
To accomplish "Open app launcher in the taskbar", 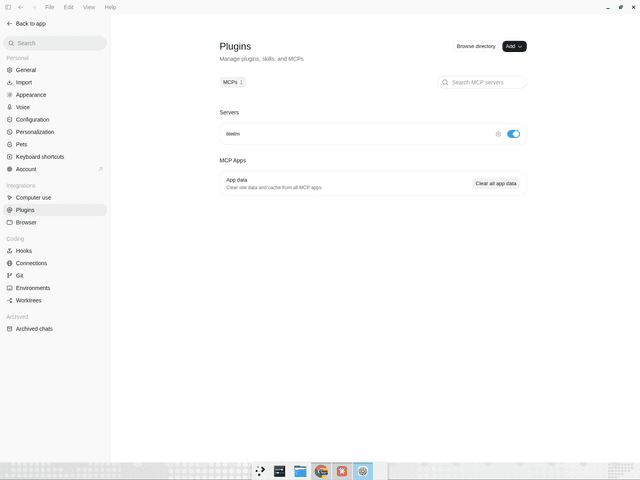I will (x=260, y=471).
